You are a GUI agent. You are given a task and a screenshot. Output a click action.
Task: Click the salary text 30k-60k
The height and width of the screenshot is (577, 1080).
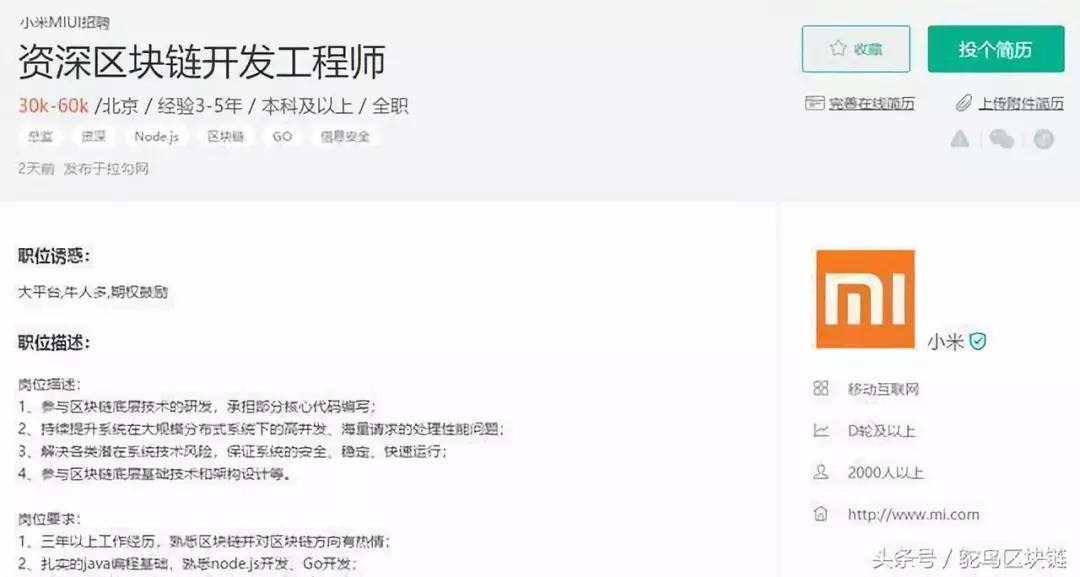pos(53,105)
